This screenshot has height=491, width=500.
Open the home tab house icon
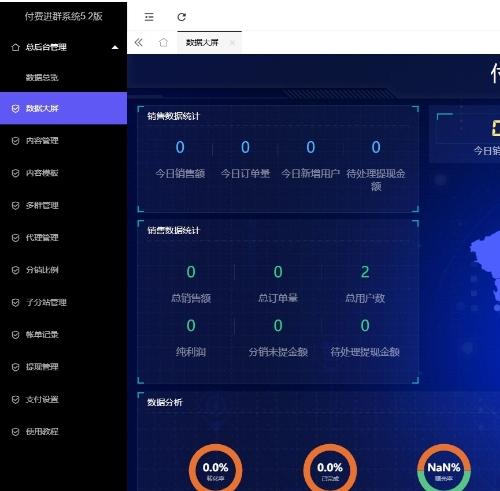pyautogui.click(x=163, y=42)
